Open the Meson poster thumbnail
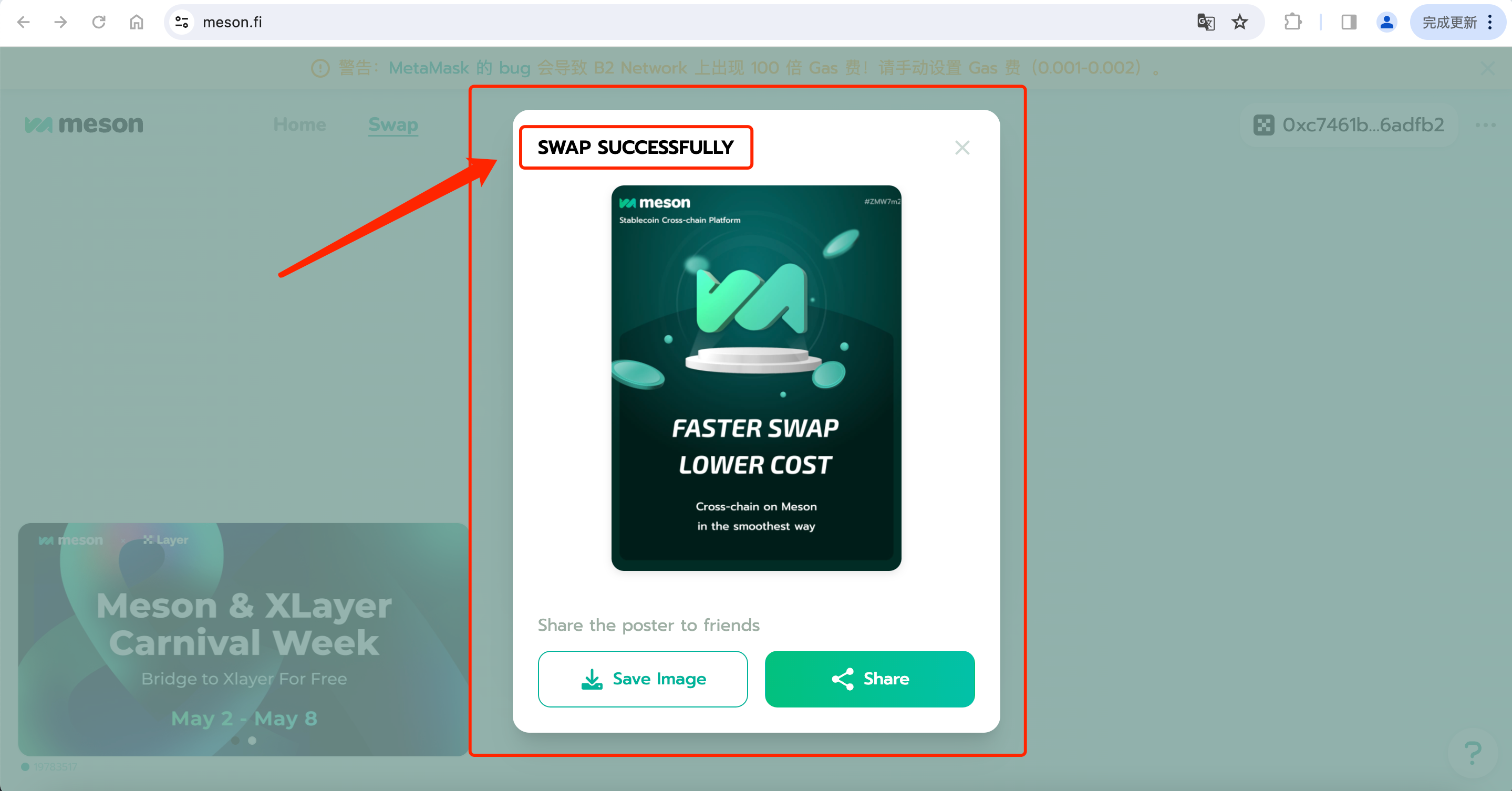This screenshot has width=1512, height=791. [x=756, y=378]
